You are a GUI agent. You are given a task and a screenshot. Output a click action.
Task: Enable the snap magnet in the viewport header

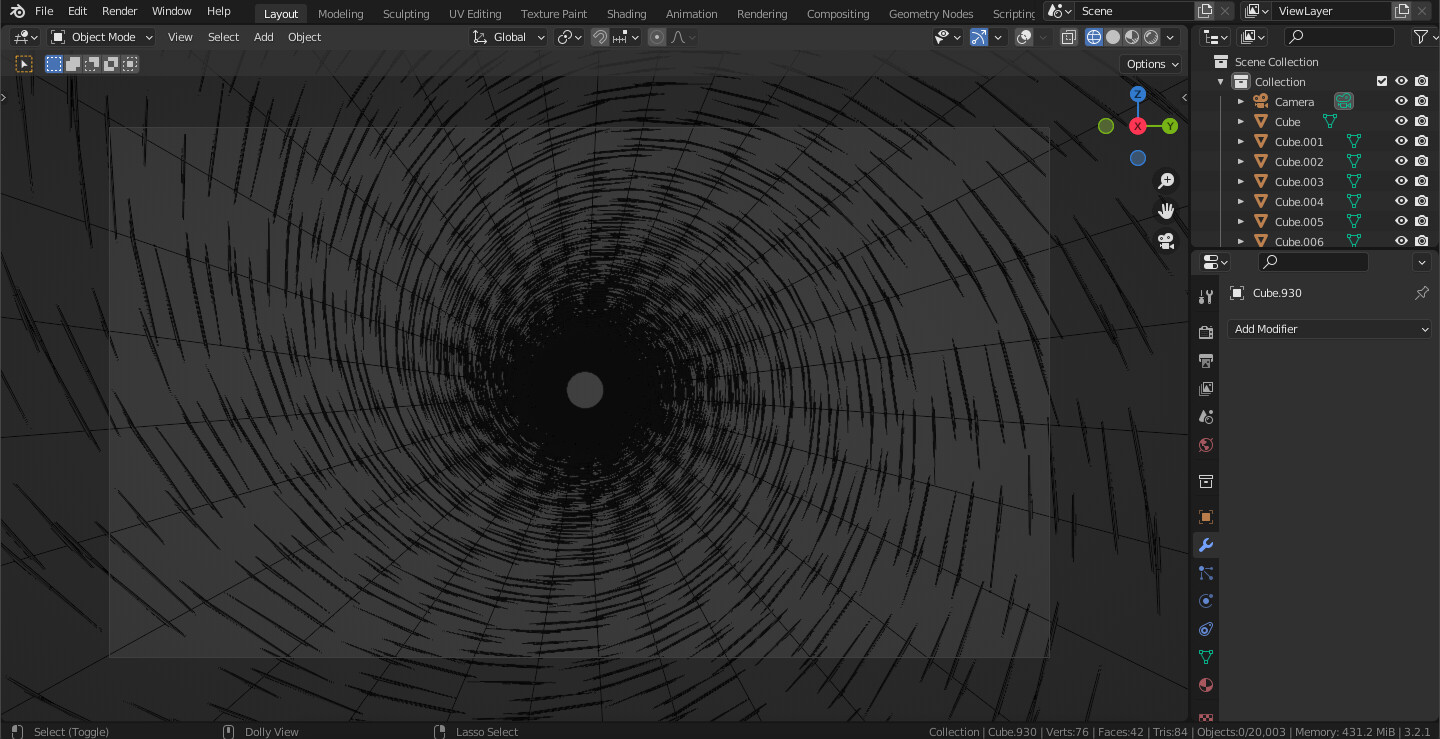pos(598,37)
